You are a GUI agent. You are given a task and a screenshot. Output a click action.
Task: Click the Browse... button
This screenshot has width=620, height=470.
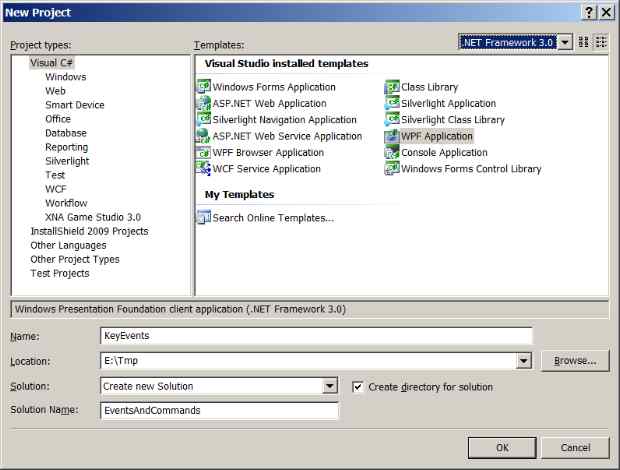[x=575, y=361]
